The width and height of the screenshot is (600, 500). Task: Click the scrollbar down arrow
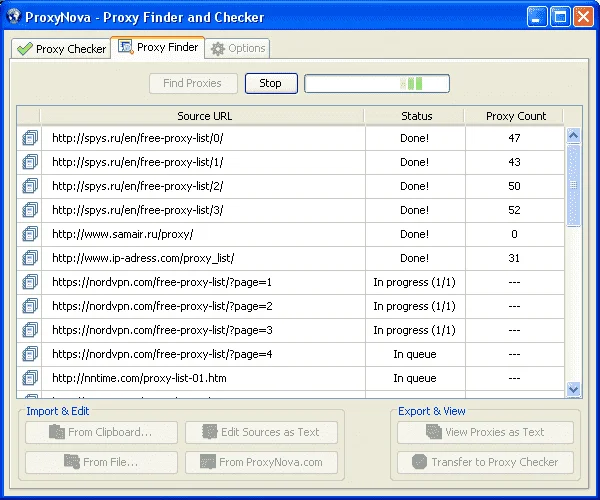(x=573, y=389)
